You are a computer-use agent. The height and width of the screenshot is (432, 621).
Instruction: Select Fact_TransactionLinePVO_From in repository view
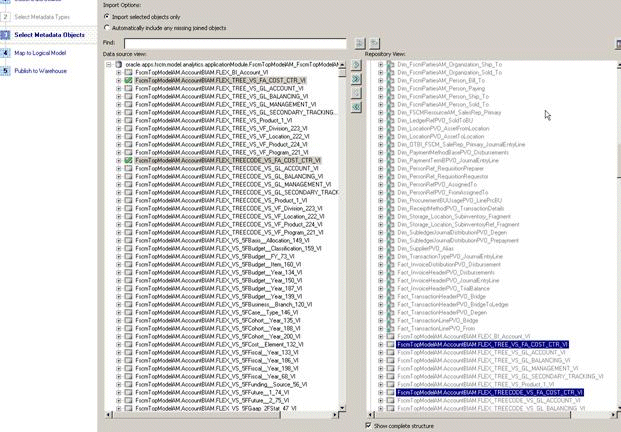coord(436,328)
